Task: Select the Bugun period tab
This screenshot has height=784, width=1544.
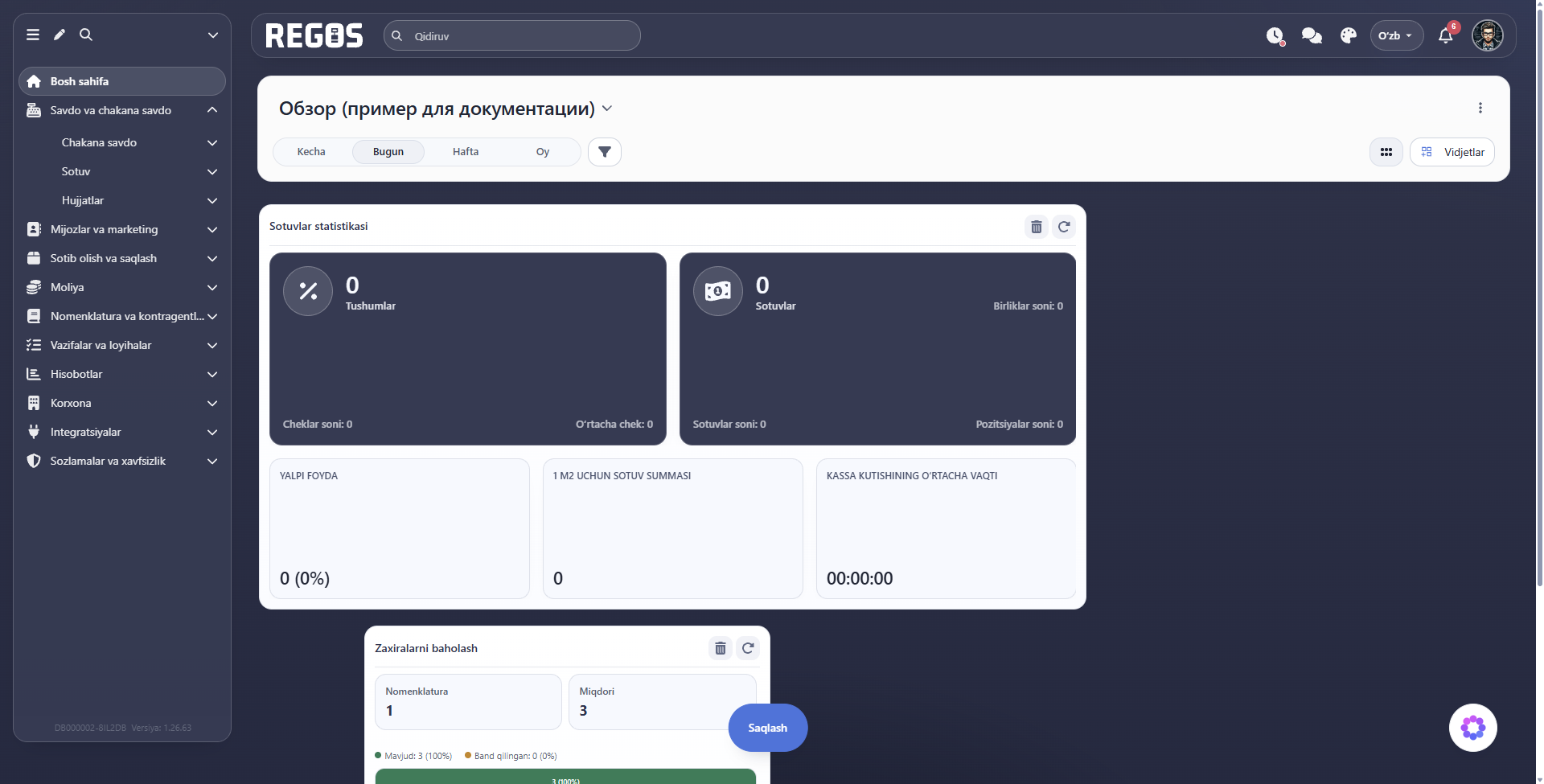Action: click(x=388, y=152)
